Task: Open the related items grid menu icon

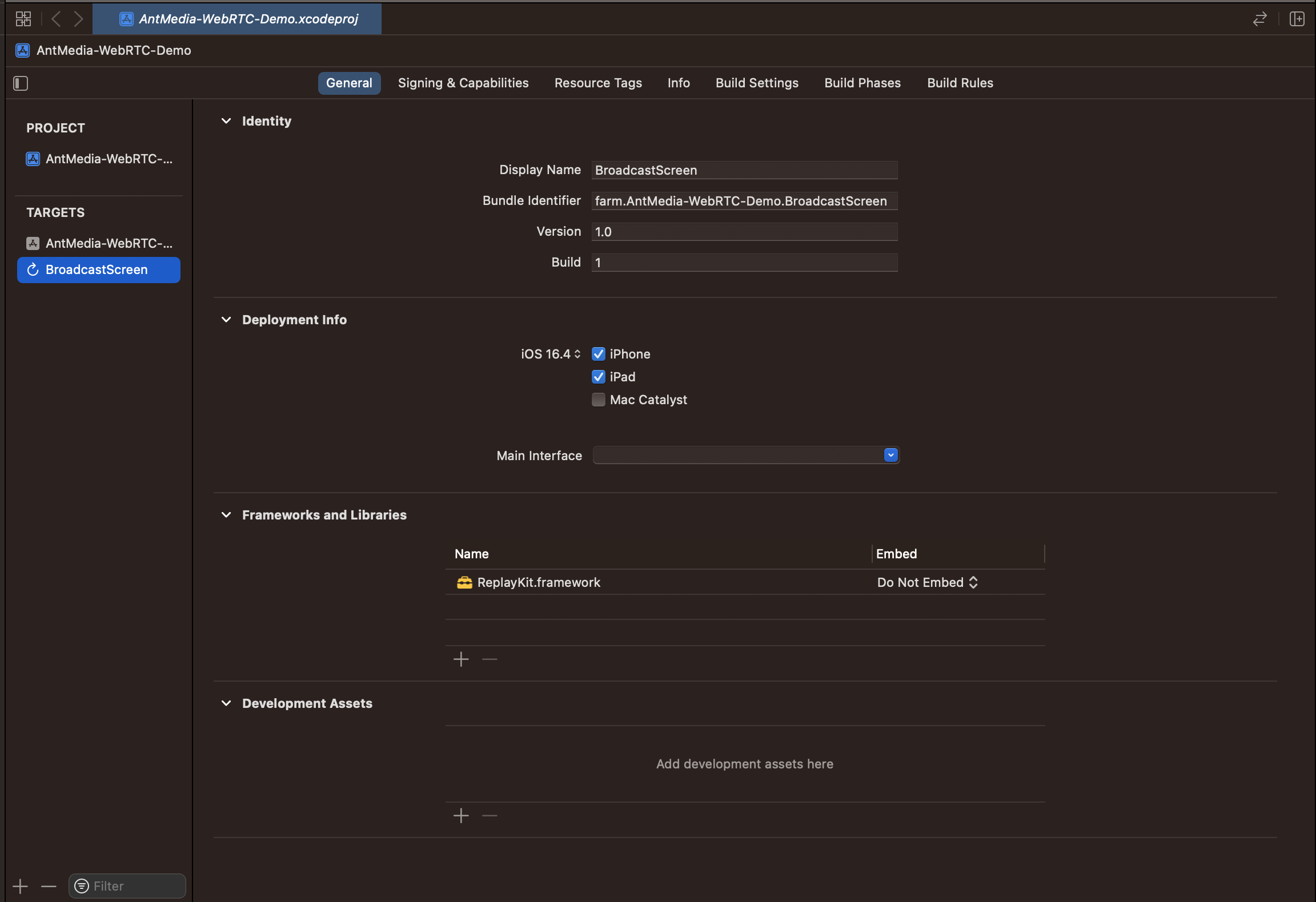Action: pos(23,19)
